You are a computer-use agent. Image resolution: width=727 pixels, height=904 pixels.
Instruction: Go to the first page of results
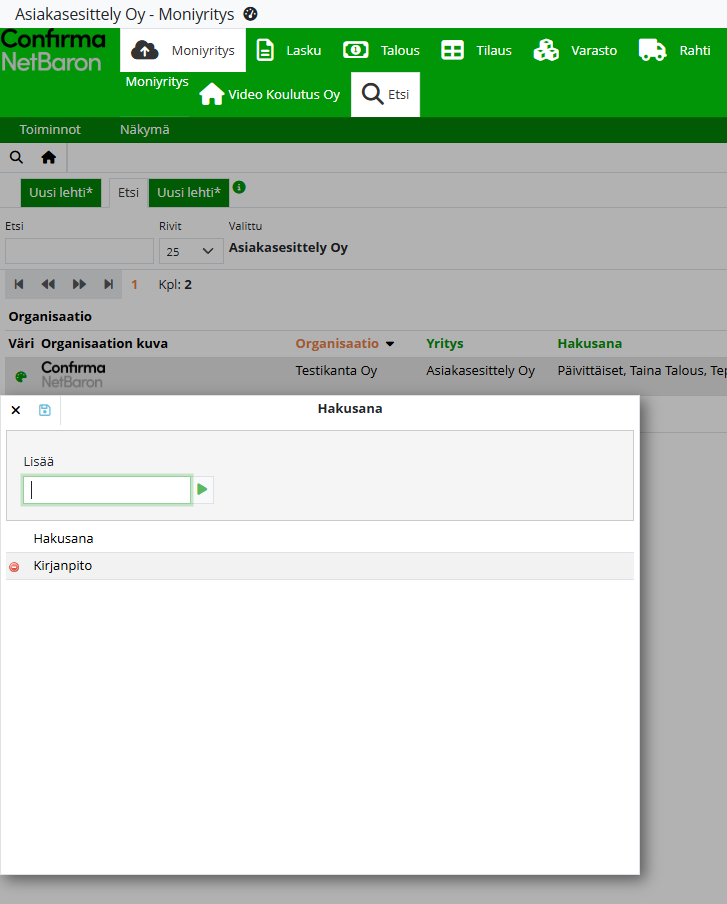click(19, 285)
